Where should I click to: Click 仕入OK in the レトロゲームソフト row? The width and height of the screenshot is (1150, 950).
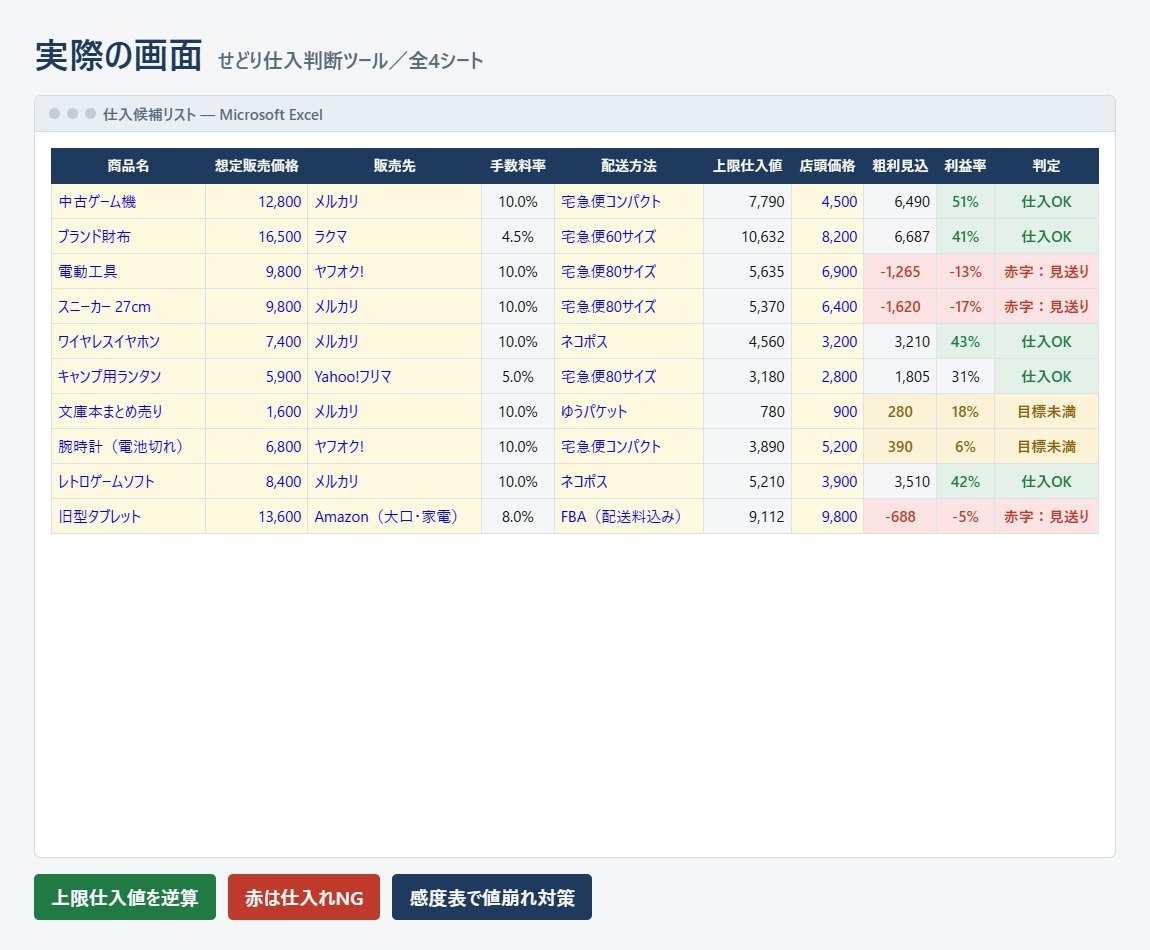tap(1047, 481)
